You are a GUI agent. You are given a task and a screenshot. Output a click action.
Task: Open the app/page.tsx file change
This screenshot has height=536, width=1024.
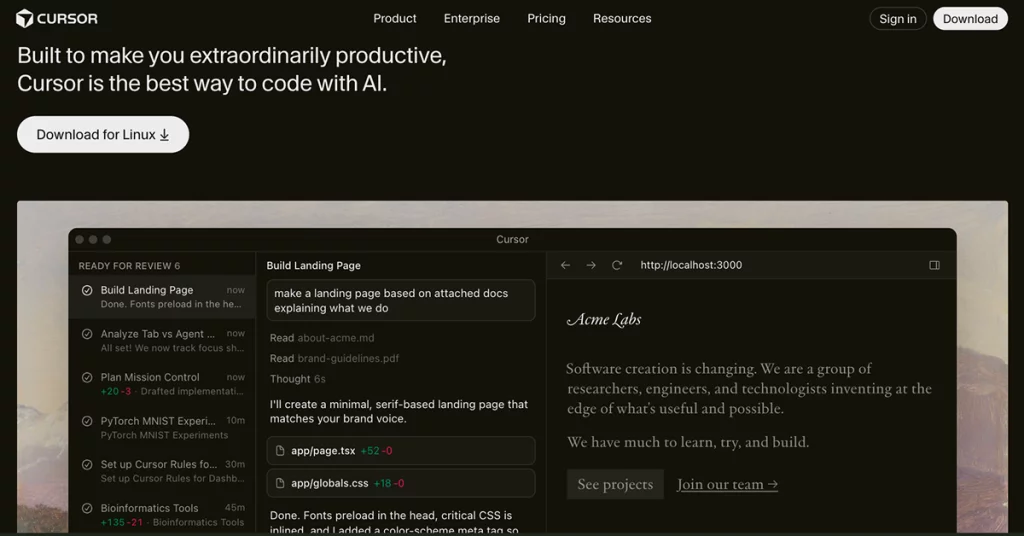pyautogui.click(x=401, y=450)
